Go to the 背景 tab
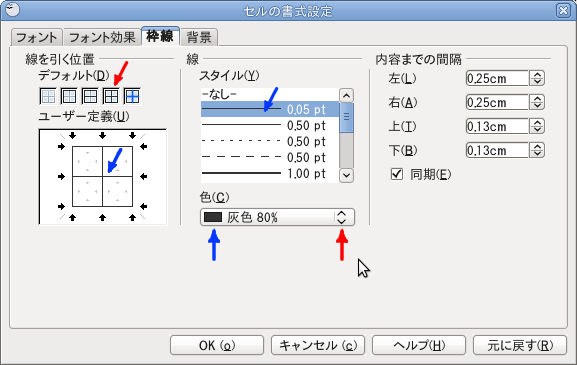 (199, 38)
